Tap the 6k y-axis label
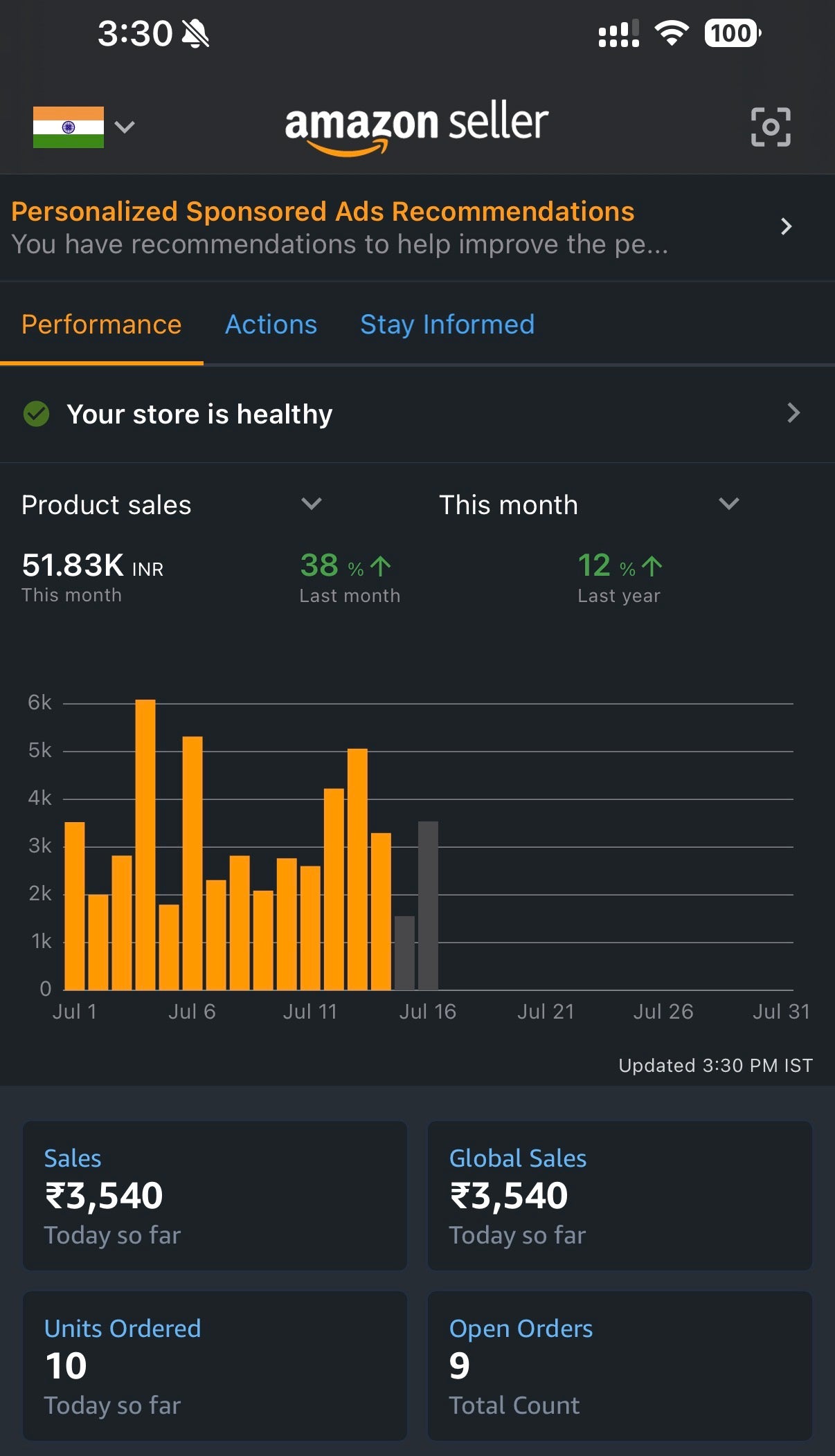835x1456 pixels. click(39, 702)
